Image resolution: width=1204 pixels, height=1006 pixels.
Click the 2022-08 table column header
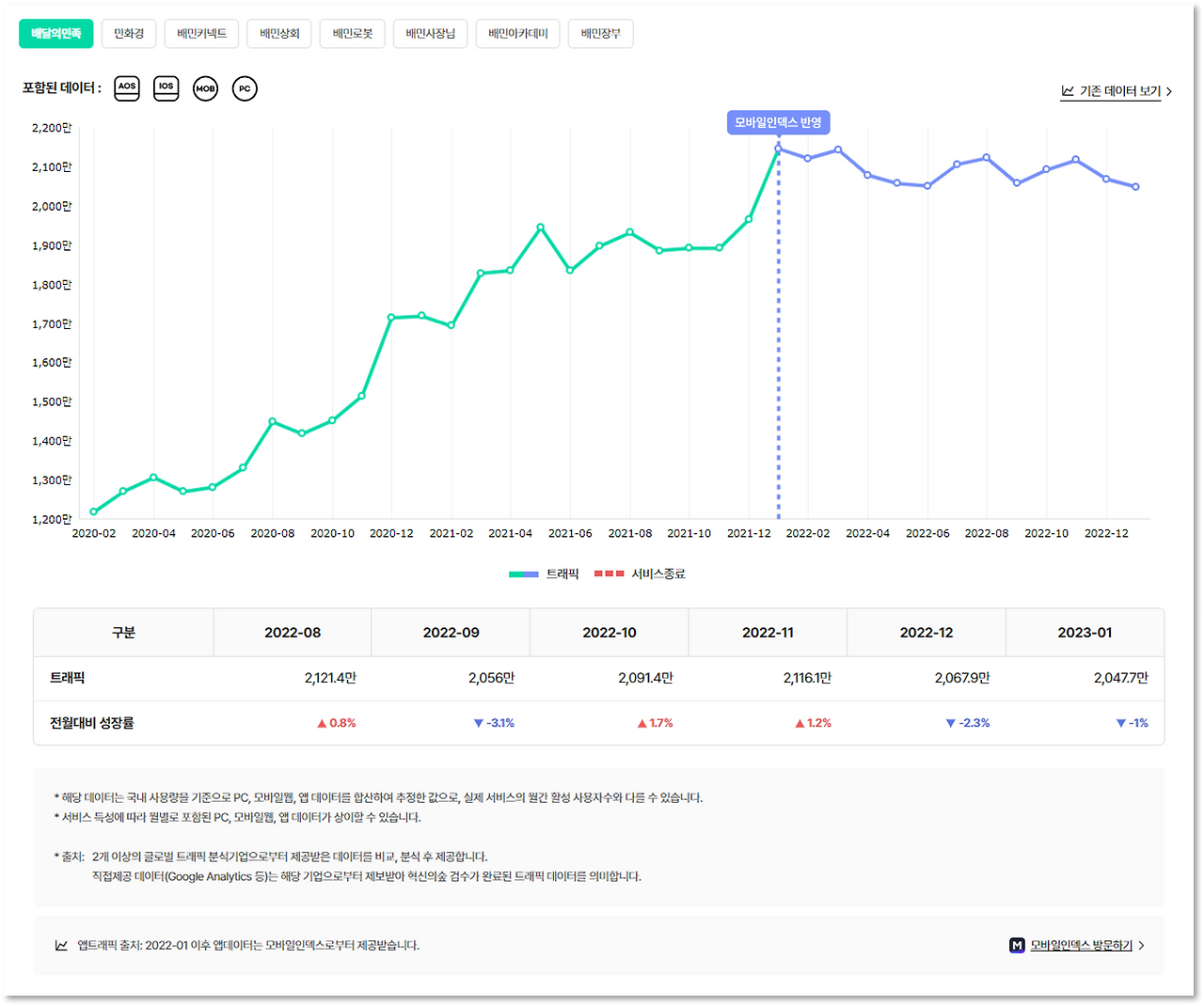coord(293,633)
